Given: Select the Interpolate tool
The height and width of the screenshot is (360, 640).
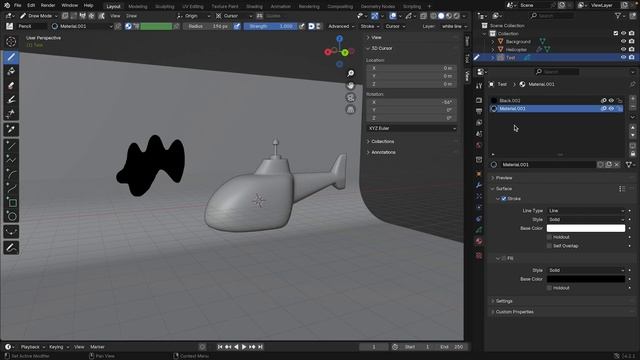Looking at the screenshot, I should point(11,232).
